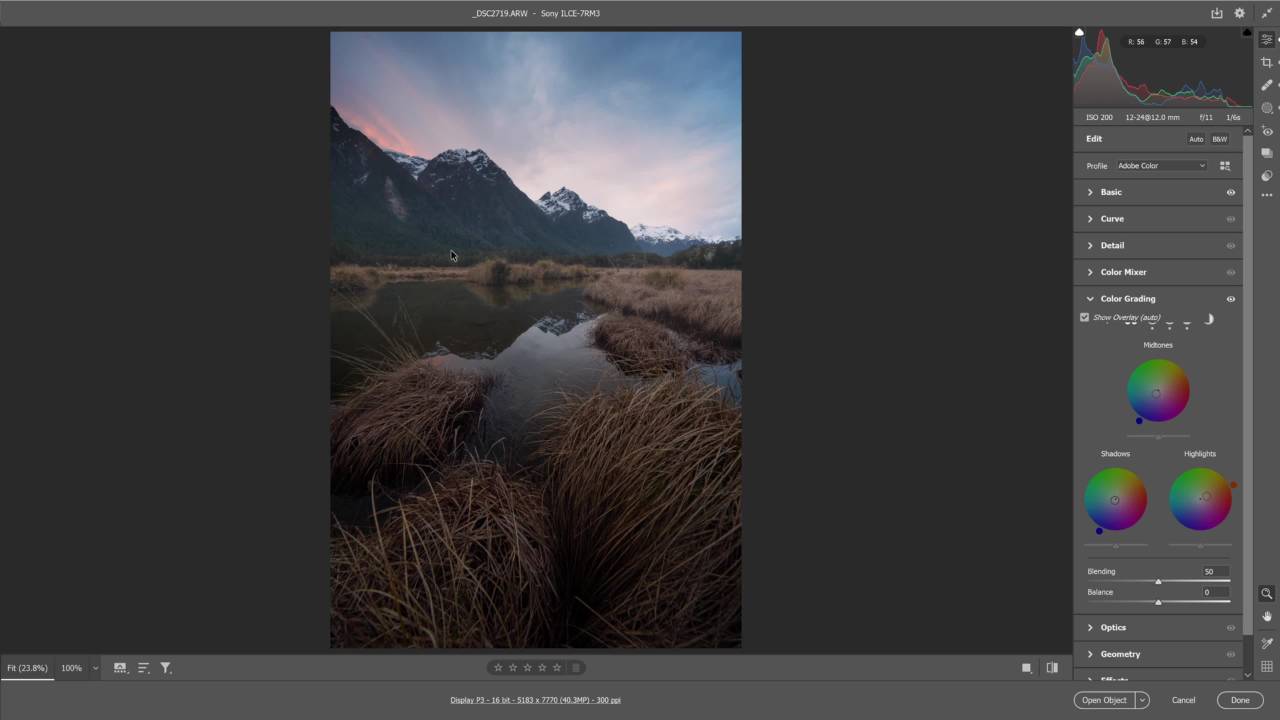
Task: Toggle the grid overlay icon
Action: click(1267, 667)
